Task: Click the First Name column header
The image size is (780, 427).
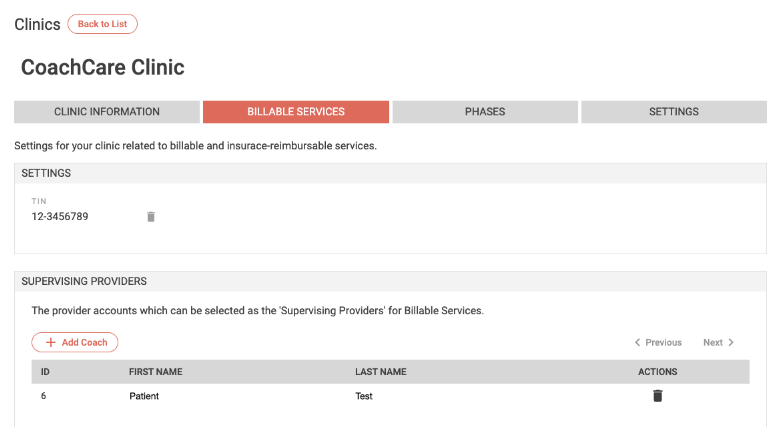Action: (156, 372)
